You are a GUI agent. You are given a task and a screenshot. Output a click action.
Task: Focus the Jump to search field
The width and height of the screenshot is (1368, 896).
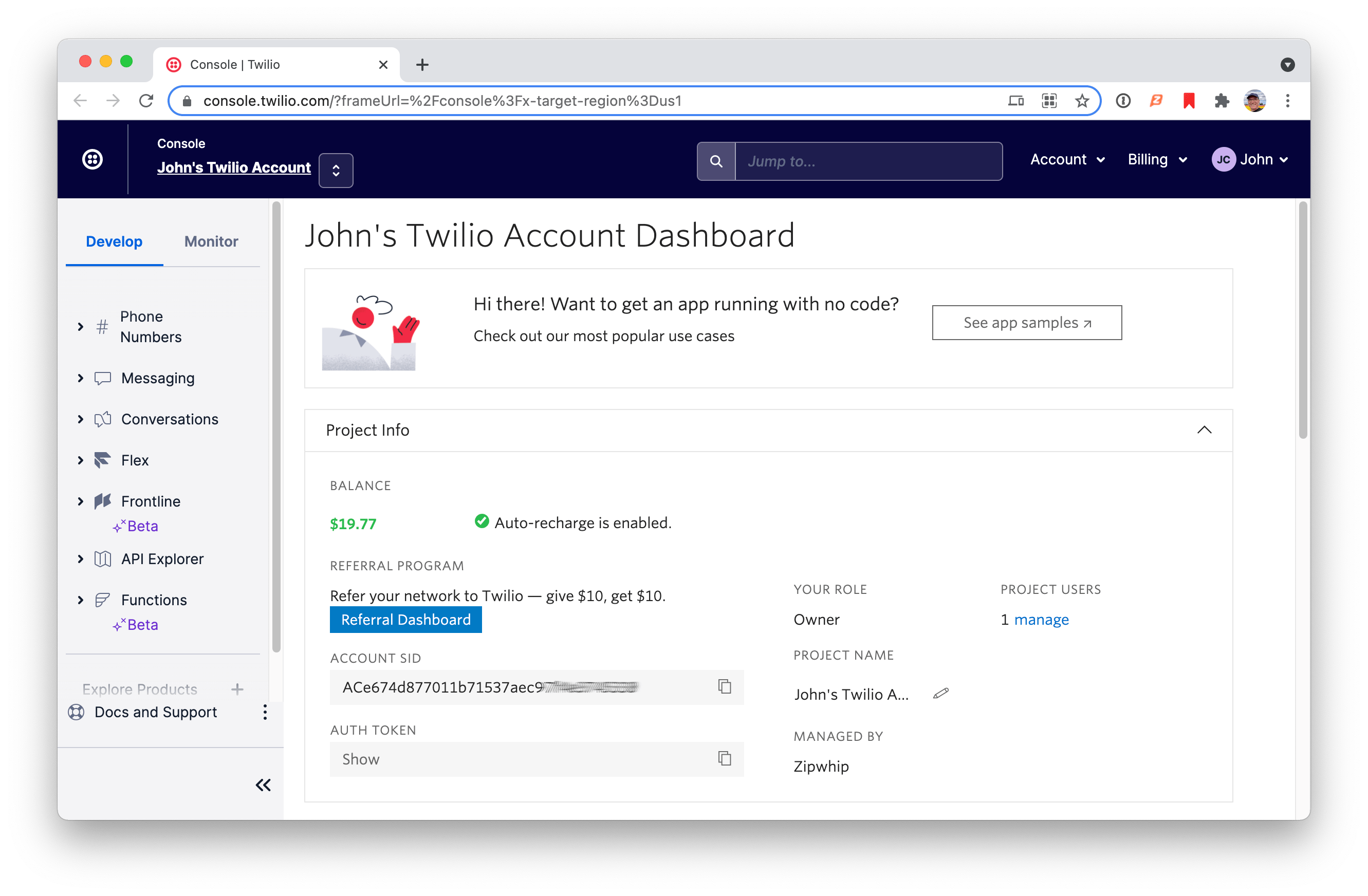(x=868, y=161)
